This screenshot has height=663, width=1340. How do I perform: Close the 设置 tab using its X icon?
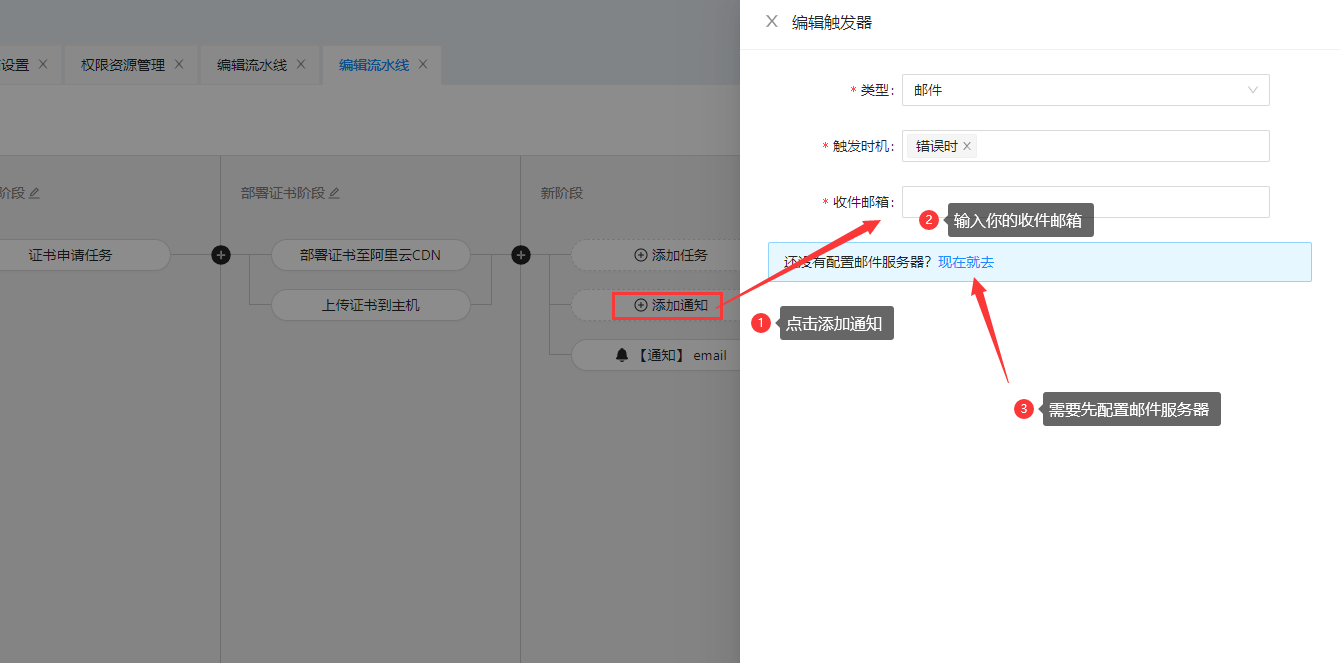(x=43, y=64)
